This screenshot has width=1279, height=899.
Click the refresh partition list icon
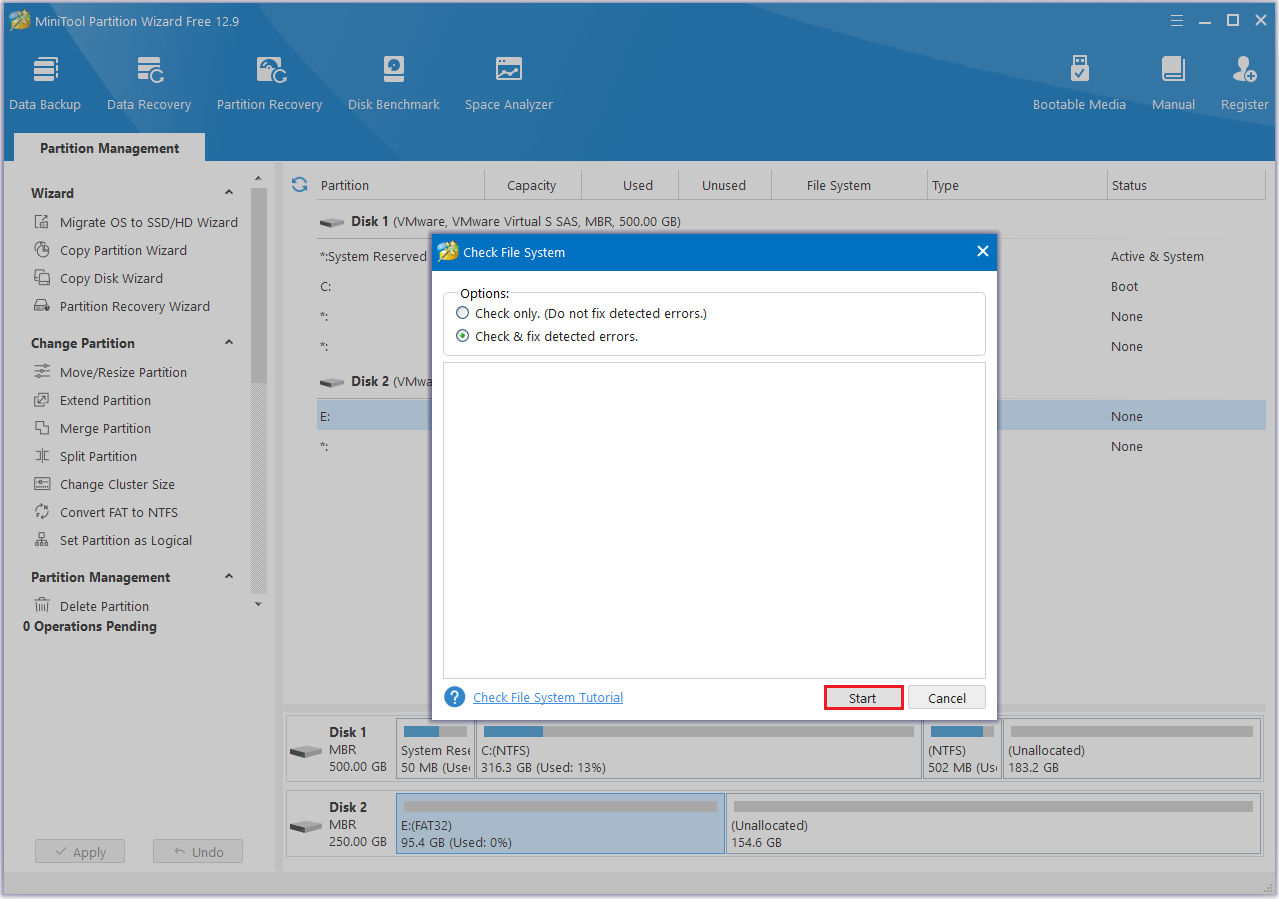tap(299, 185)
